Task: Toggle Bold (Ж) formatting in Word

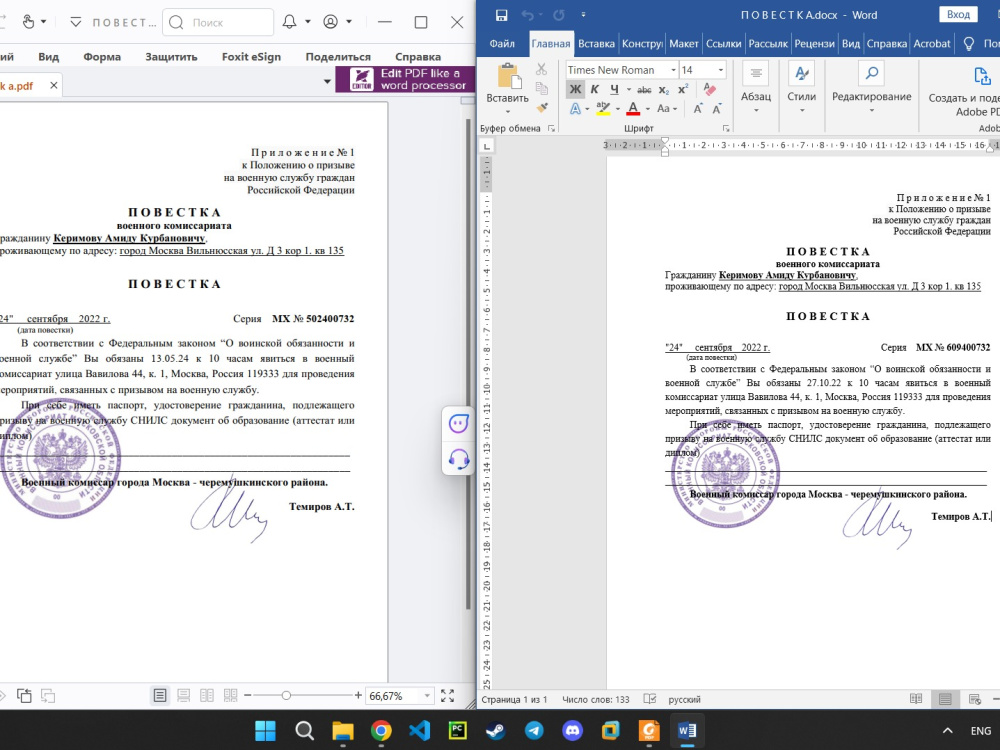Action: 575,89
